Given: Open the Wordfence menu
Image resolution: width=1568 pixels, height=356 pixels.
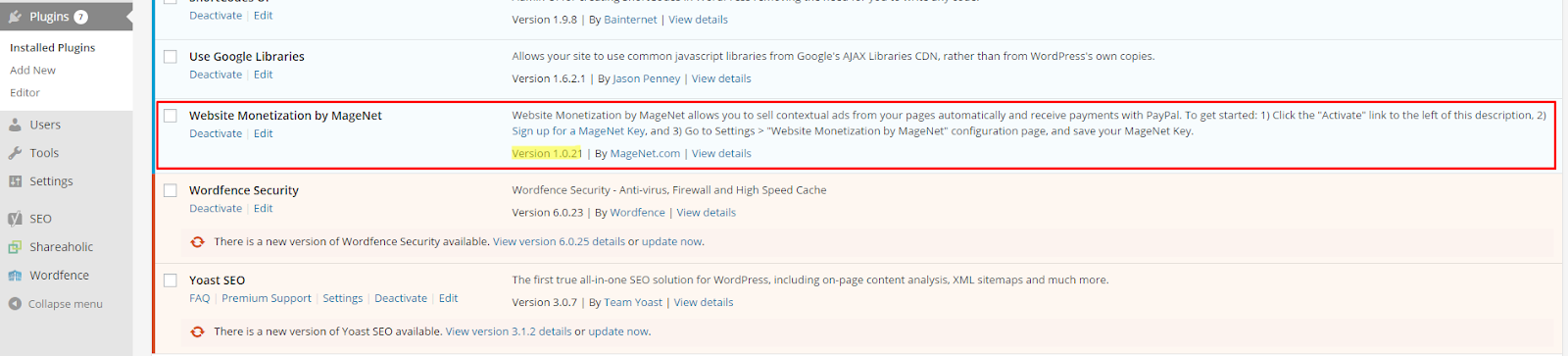Looking at the screenshot, I should 59,276.
